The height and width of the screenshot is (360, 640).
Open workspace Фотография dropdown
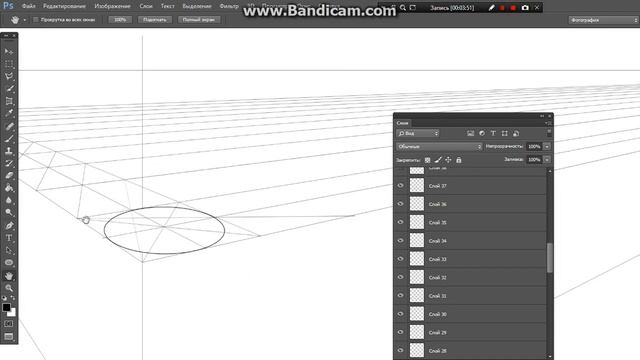tap(603, 20)
